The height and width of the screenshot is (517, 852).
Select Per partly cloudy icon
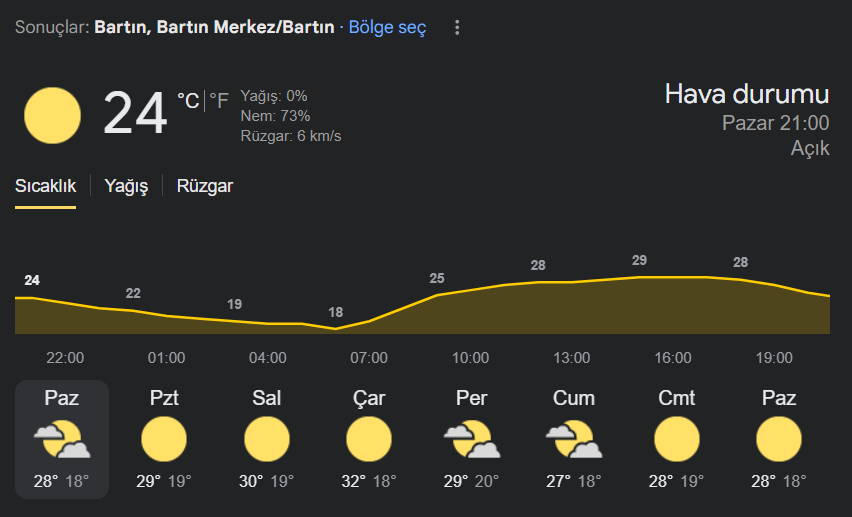[472, 439]
